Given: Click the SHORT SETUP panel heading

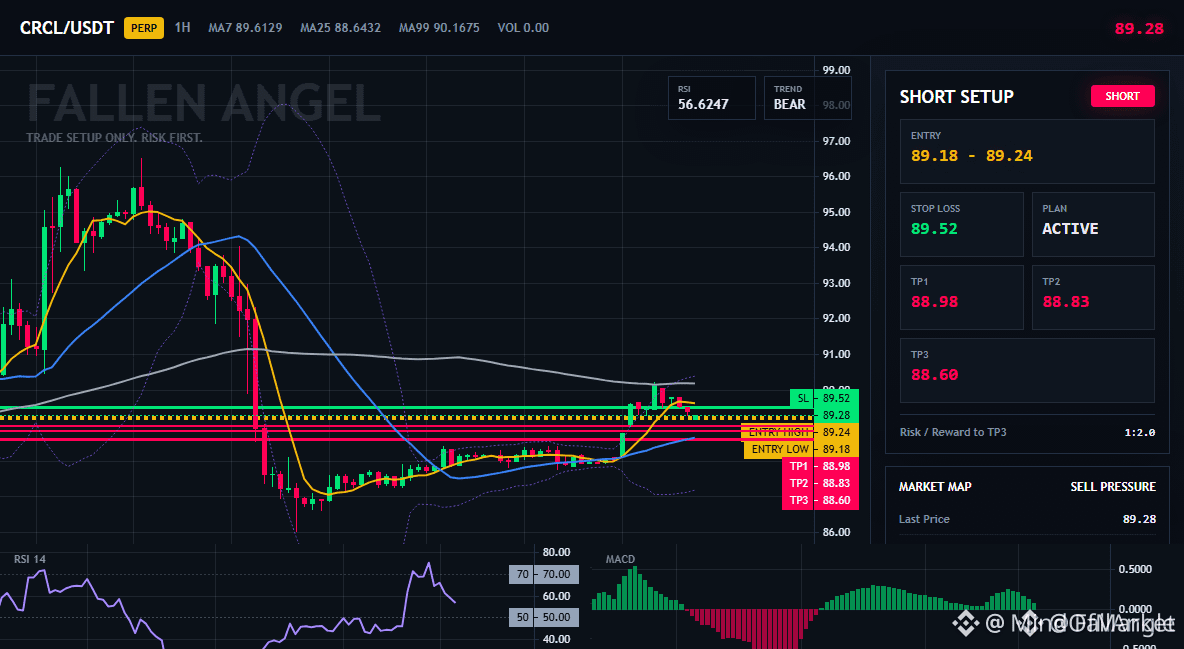Looking at the screenshot, I should [956, 97].
